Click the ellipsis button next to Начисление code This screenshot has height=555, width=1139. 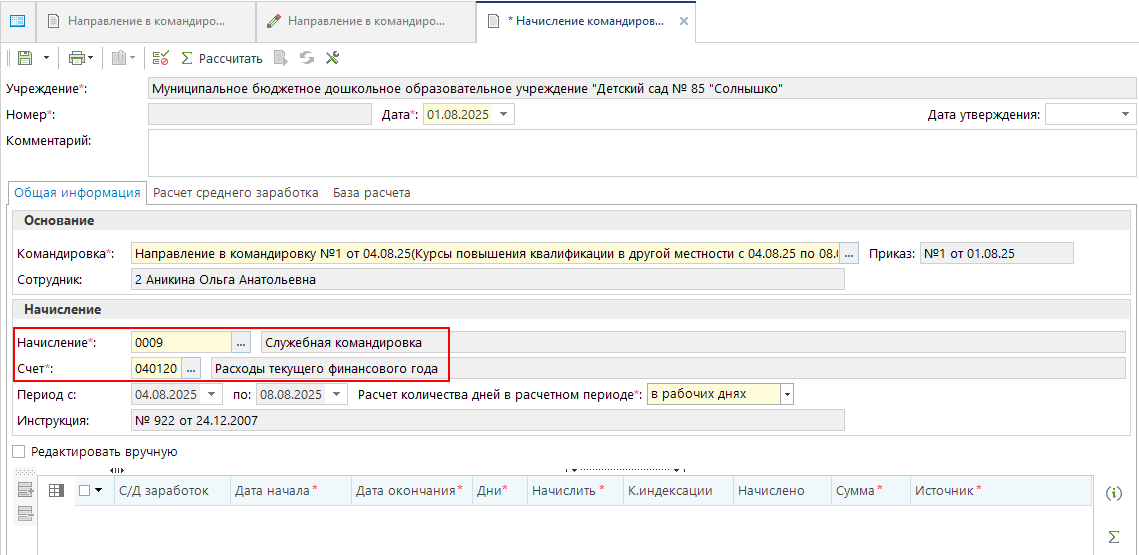pos(241,343)
